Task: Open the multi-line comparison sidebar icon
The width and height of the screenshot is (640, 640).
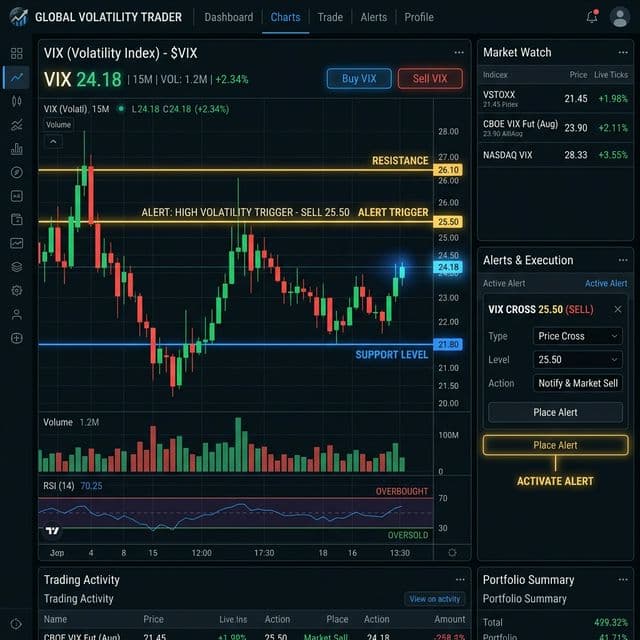Action: click(17, 125)
